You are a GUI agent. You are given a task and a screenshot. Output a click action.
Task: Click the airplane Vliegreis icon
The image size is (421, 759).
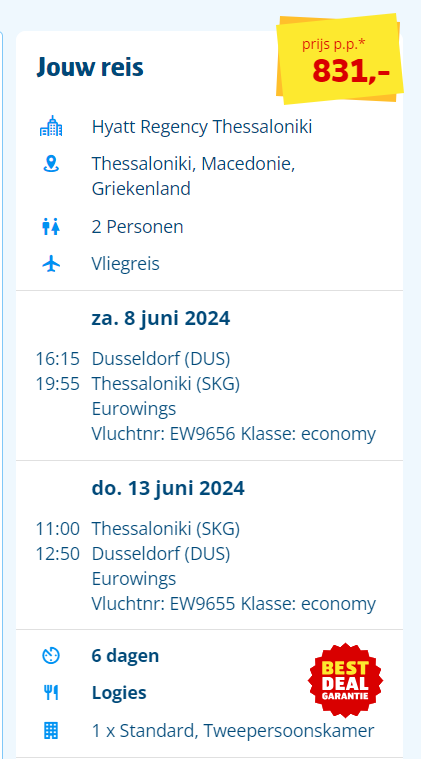pos(51,264)
